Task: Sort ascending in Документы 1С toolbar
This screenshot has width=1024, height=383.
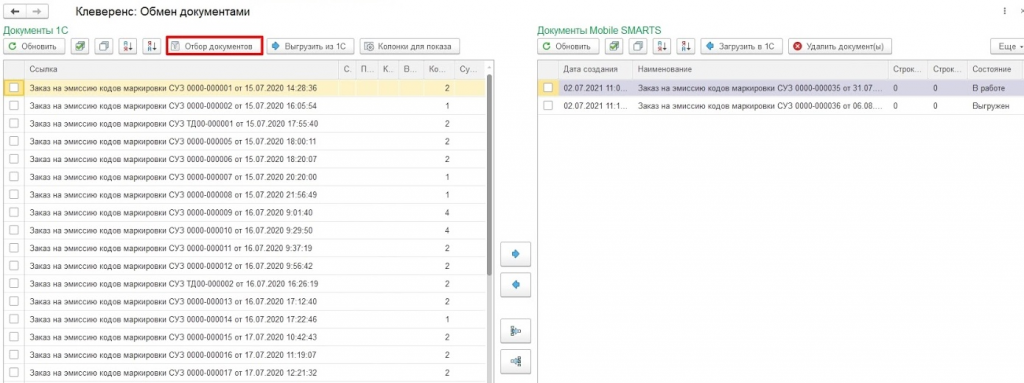Action: pyautogui.click(x=128, y=46)
